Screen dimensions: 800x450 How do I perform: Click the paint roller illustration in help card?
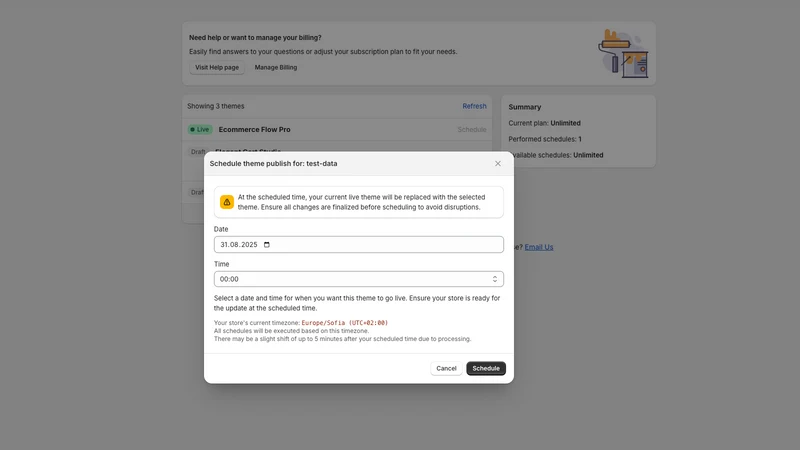click(x=623, y=54)
